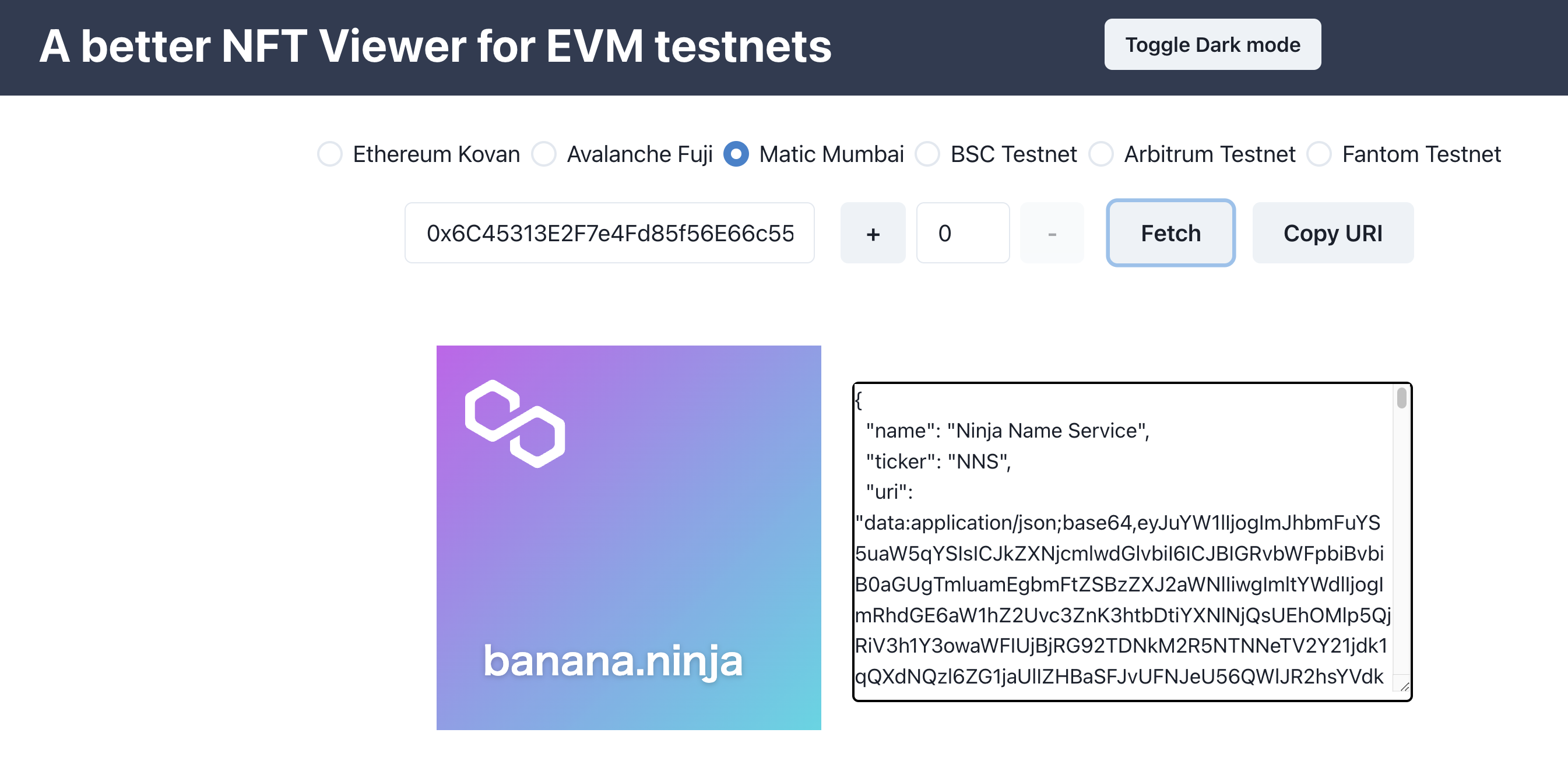Decrement the token ID with minus button
Screen dimensions: 1568x768
coord(1052,233)
